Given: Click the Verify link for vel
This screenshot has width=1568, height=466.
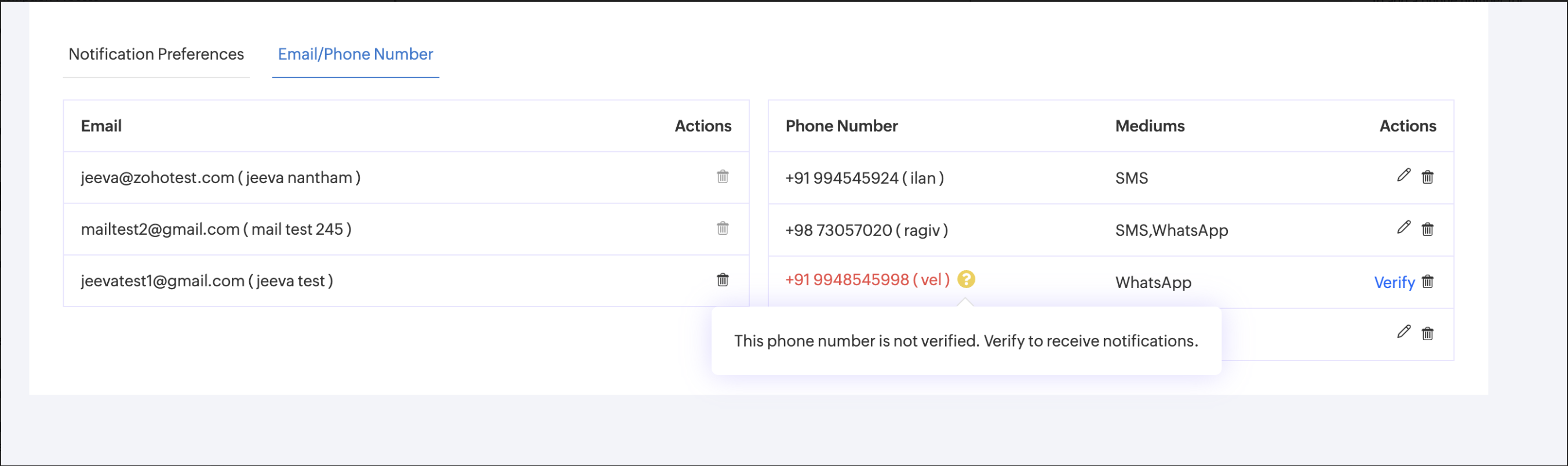Looking at the screenshot, I should [x=1394, y=283].
